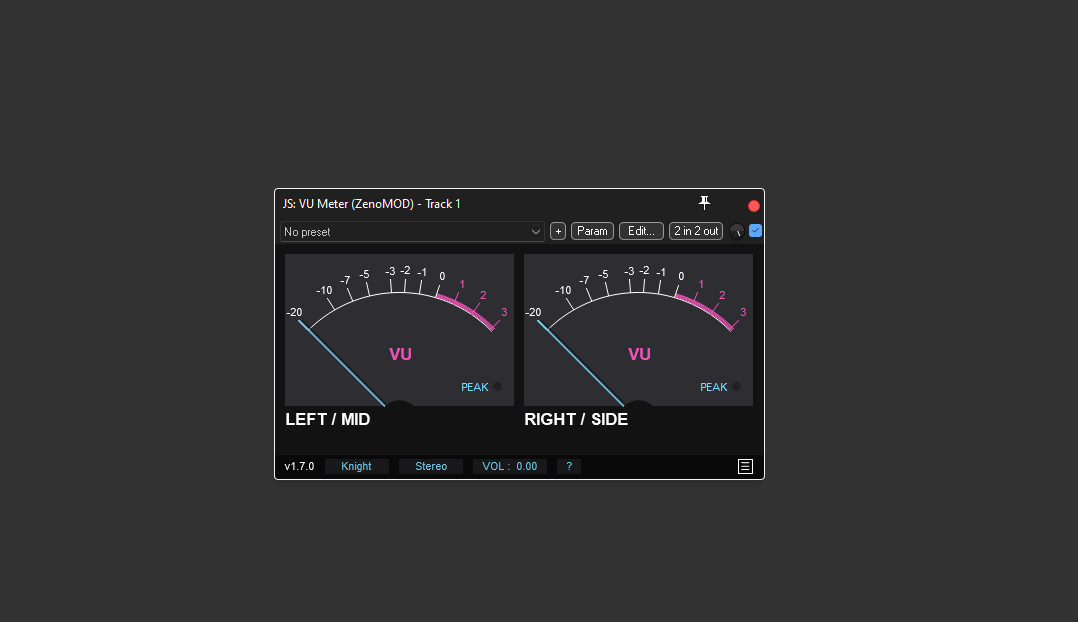
Task: Click the right meter VU label
Action: point(639,354)
